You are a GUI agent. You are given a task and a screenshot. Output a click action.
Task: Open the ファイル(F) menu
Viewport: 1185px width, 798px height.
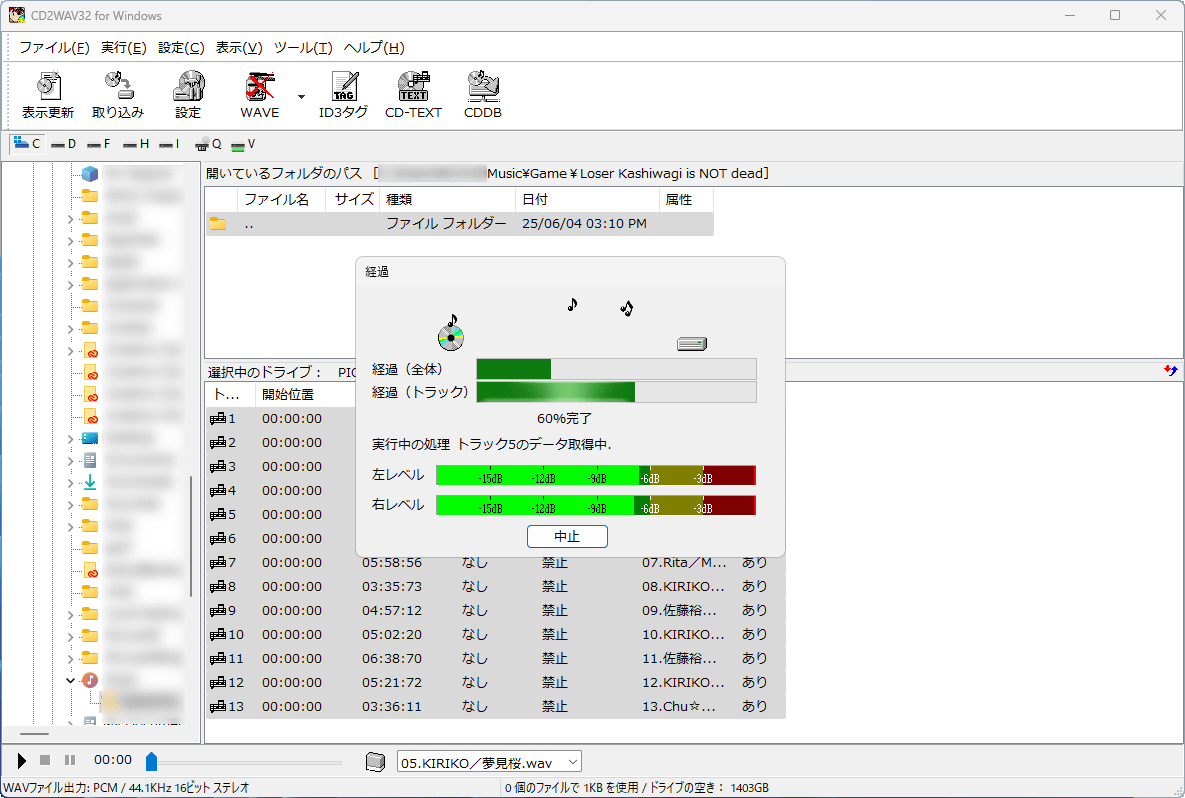click(x=54, y=48)
